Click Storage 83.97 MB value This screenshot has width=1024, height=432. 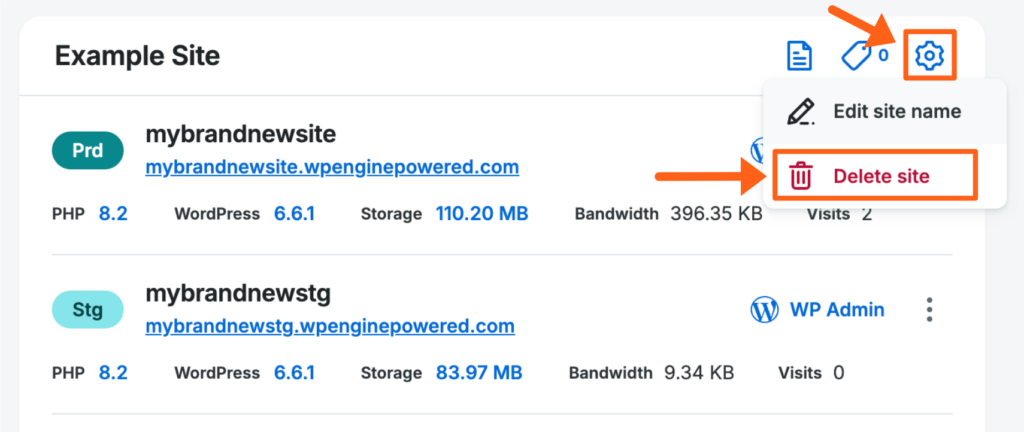[x=478, y=373]
